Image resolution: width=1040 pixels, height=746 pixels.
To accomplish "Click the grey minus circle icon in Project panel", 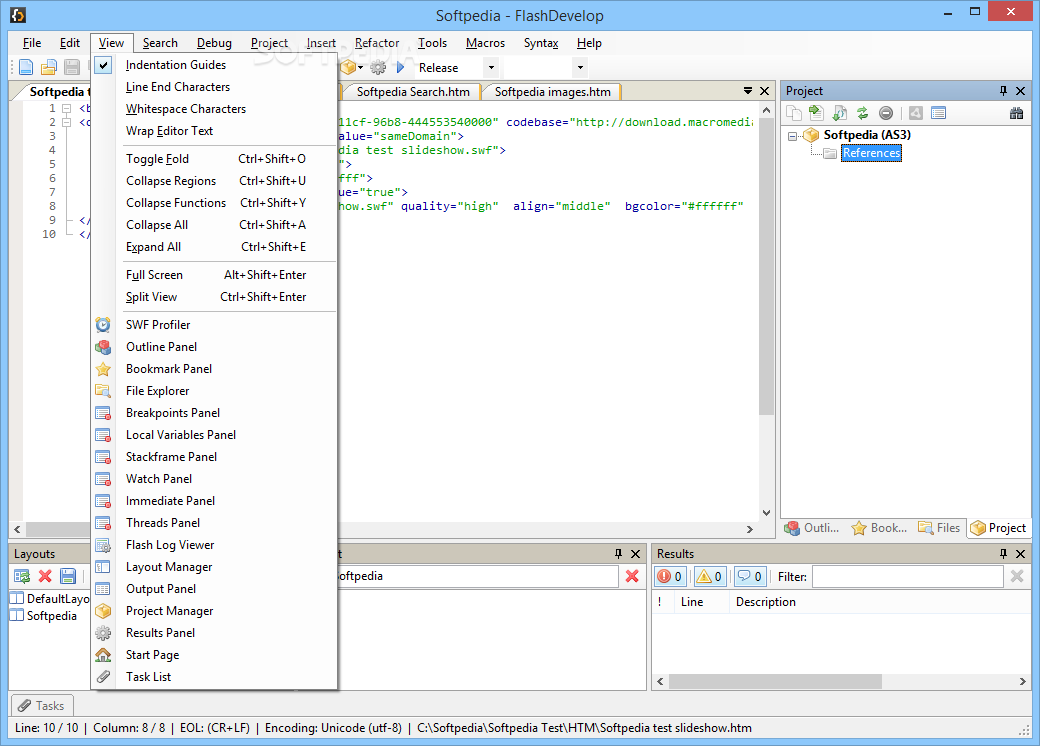I will (885, 113).
